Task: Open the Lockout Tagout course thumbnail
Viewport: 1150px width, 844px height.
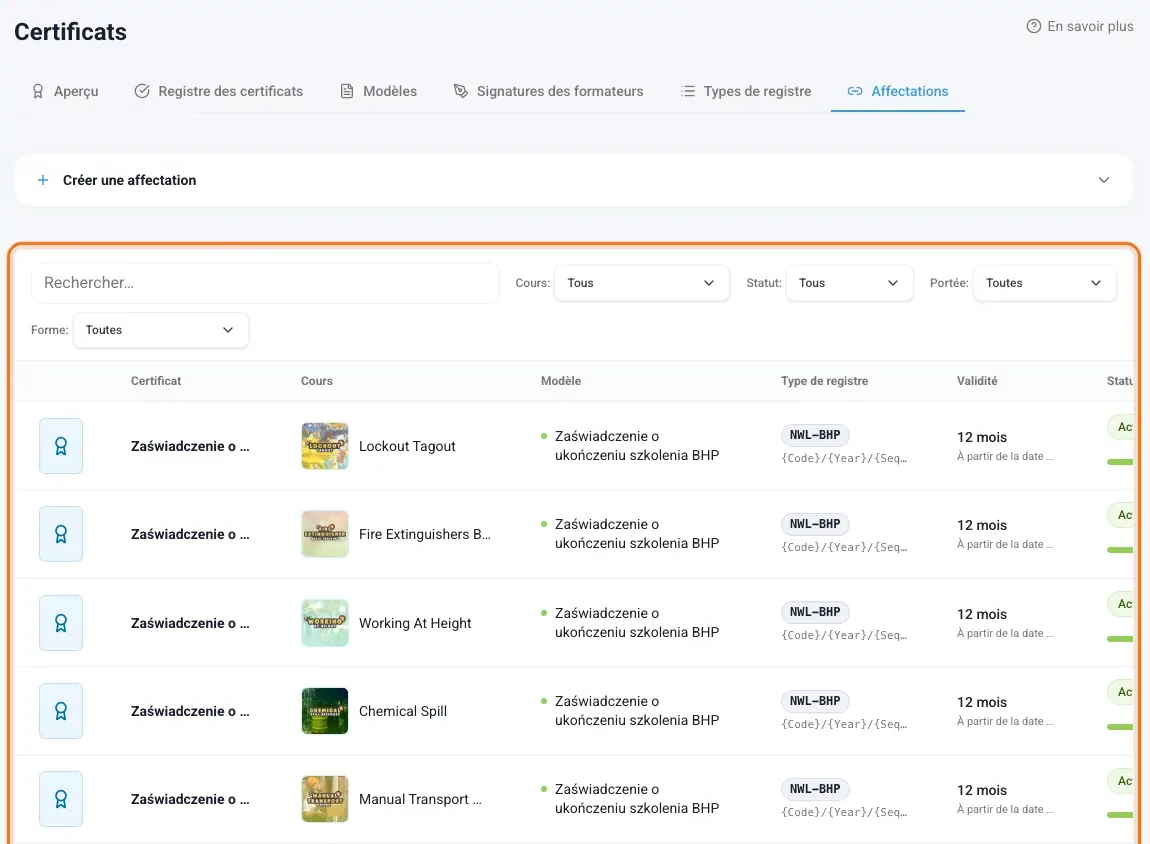Action: 325,446
